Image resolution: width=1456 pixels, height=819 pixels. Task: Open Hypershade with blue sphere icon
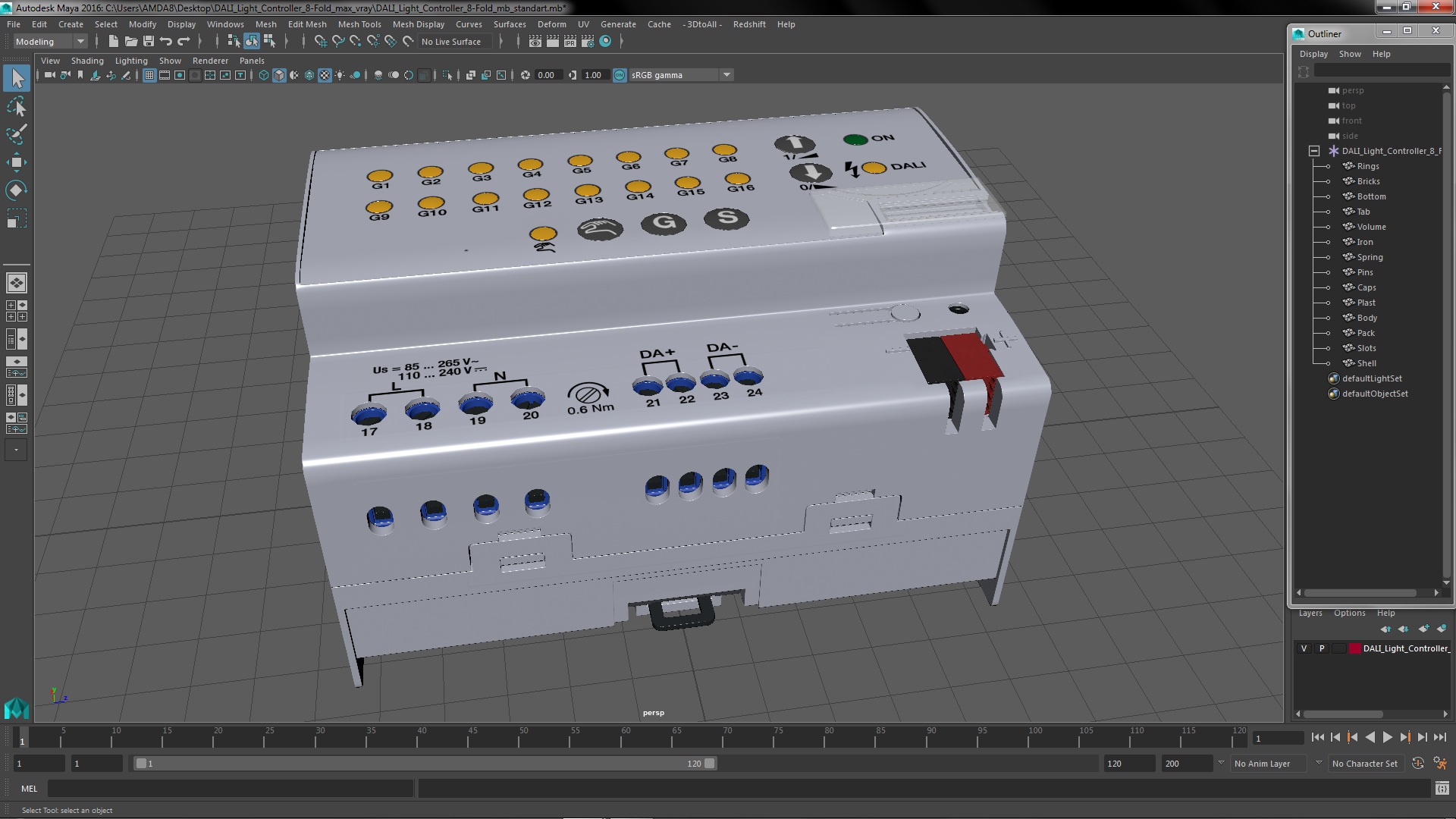tap(605, 42)
